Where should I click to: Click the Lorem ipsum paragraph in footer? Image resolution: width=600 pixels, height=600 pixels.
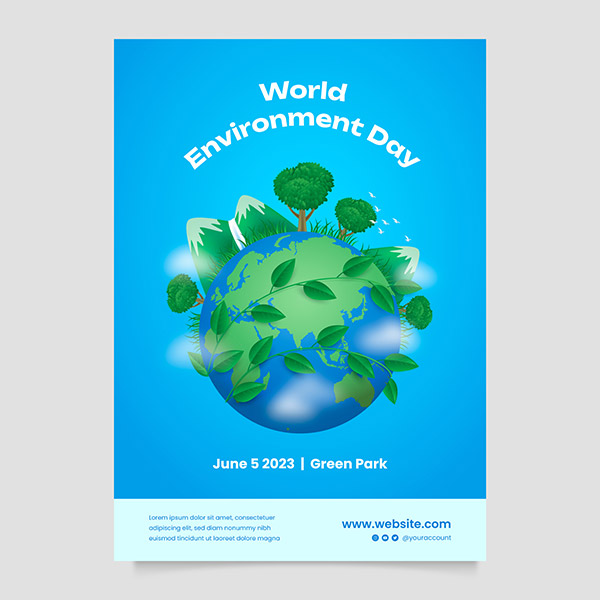(214, 528)
